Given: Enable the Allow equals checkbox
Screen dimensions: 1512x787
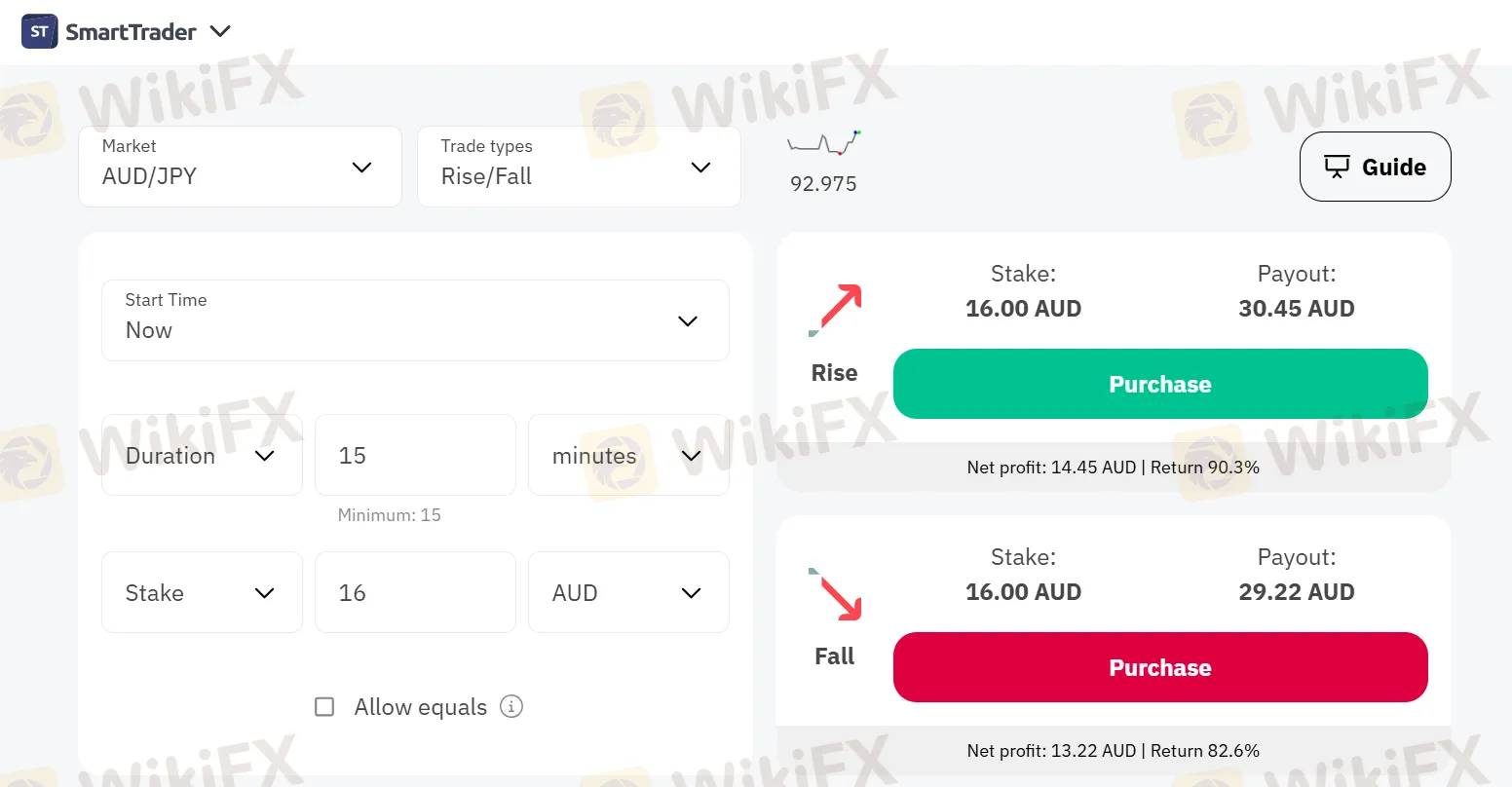Looking at the screenshot, I should (x=324, y=707).
